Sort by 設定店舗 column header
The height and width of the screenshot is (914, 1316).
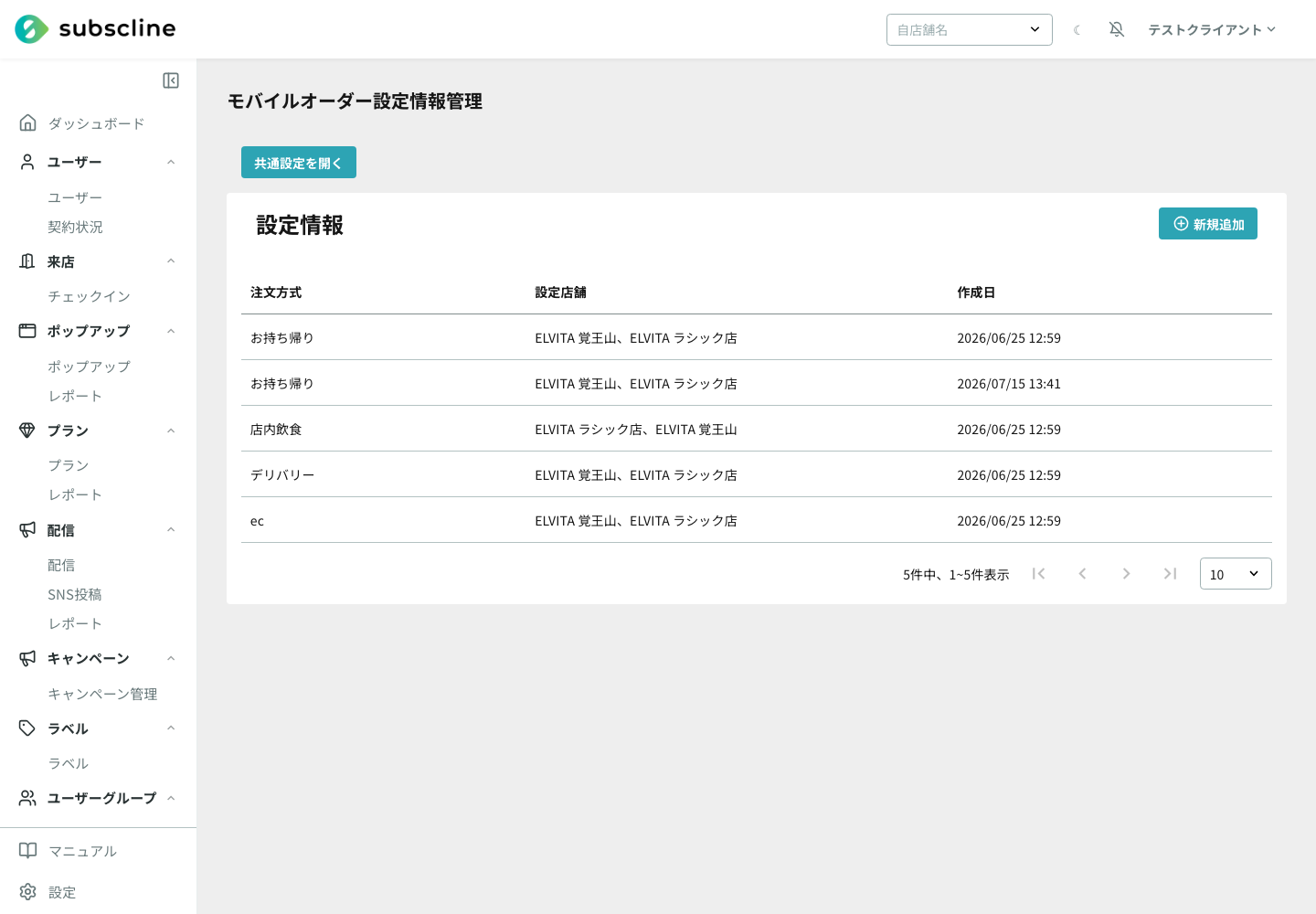[560, 292]
